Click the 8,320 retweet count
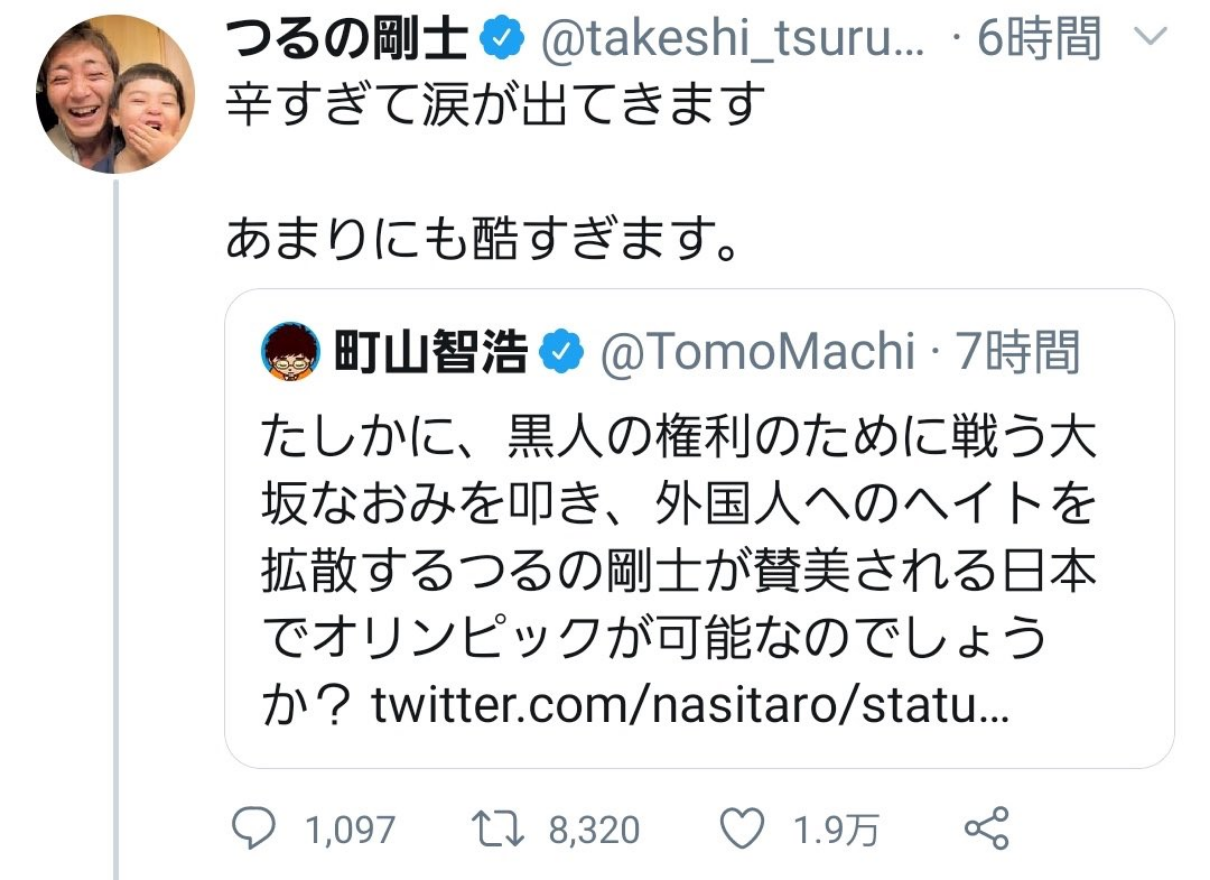 tap(593, 829)
